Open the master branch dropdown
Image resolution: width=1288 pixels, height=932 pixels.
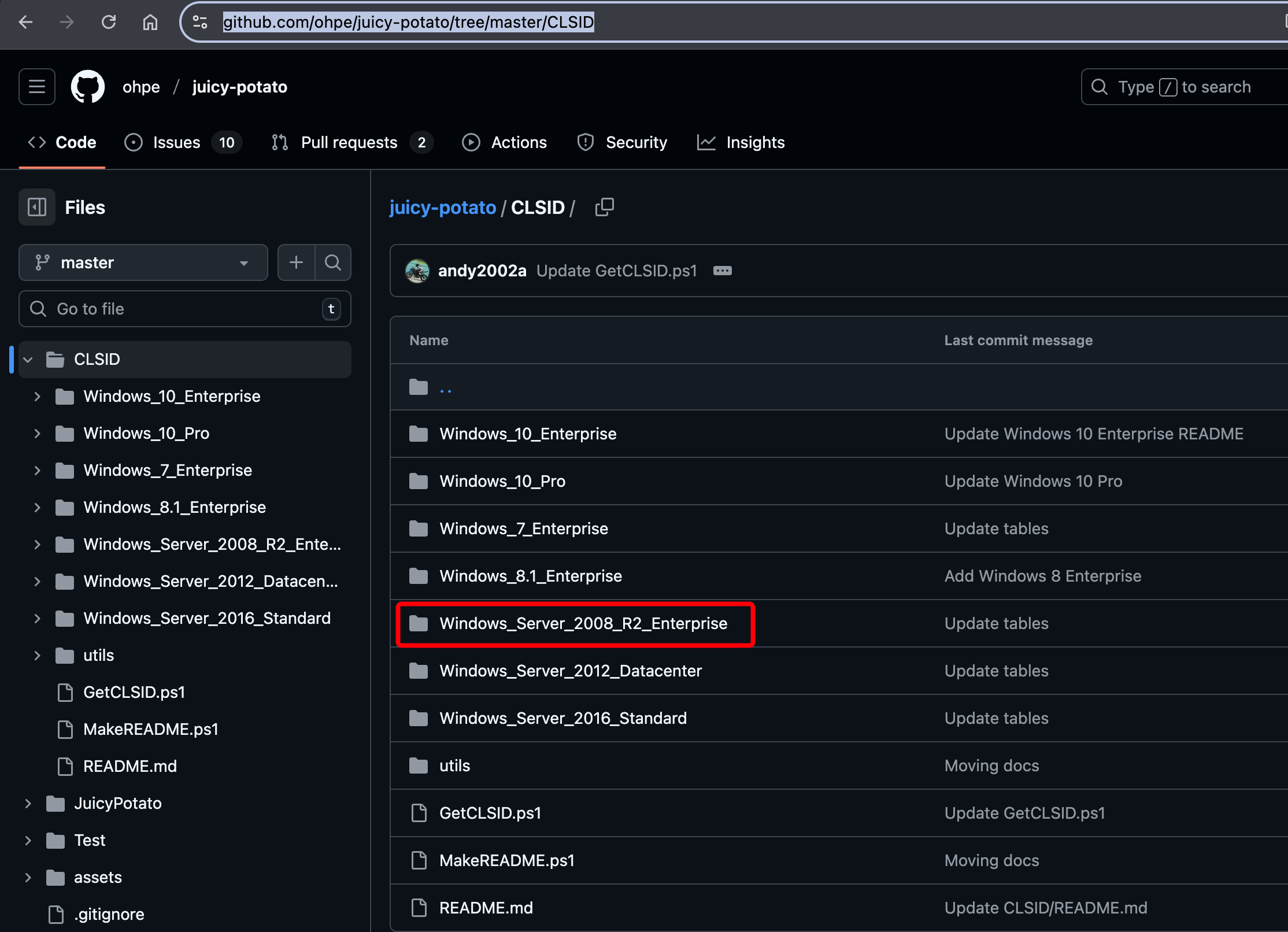coord(143,262)
